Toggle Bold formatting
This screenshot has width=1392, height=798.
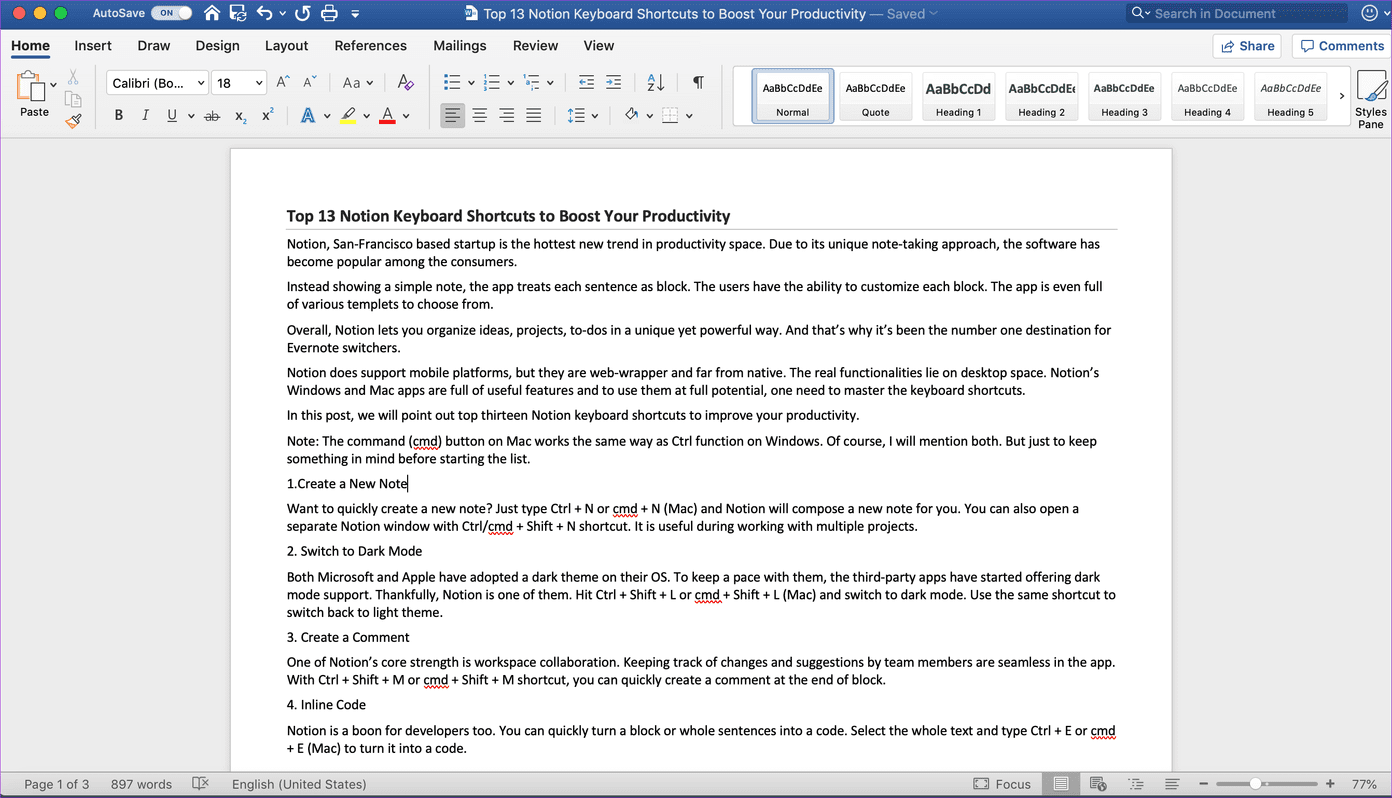118,116
